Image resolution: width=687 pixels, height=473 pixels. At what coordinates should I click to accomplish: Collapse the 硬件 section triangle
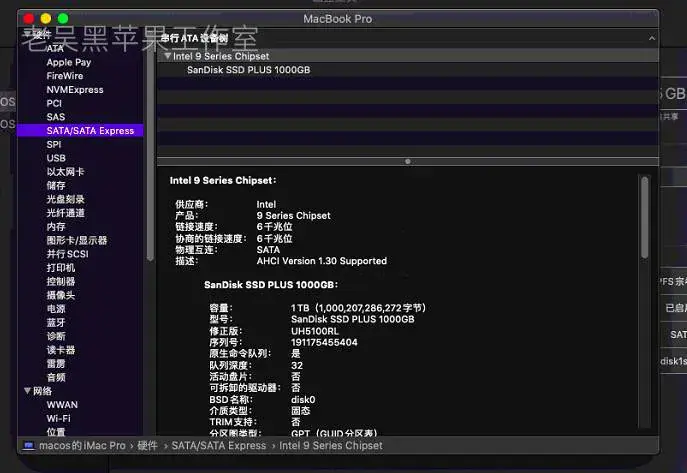(27, 34)
